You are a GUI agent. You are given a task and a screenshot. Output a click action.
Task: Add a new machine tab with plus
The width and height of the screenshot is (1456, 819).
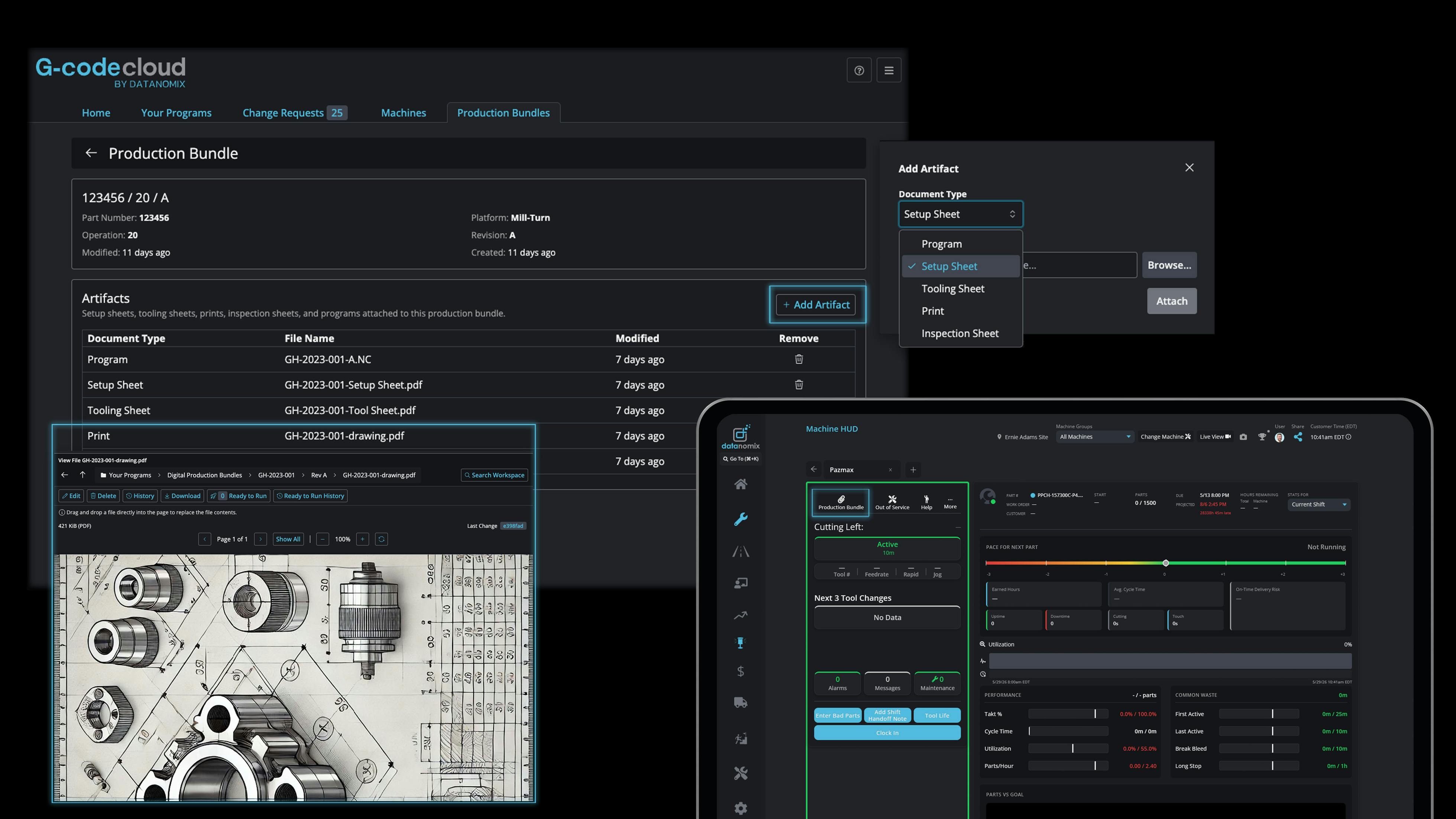[913, 470]
